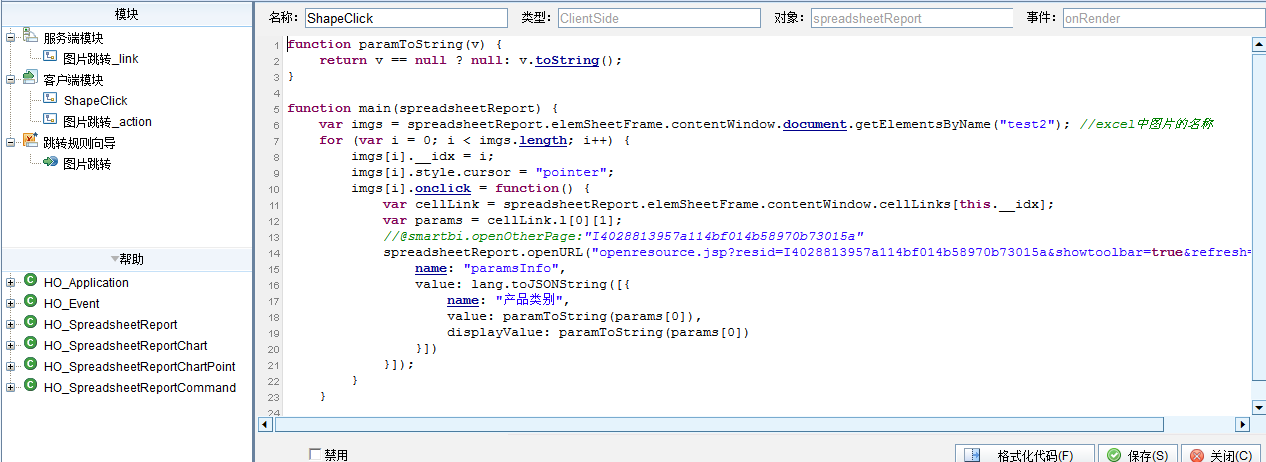The height and width of the screenshot is (462, 1266).
Task: Click the horizontal scrollbar left arrow
Action: pyautogui.click(x=265, y=424)
